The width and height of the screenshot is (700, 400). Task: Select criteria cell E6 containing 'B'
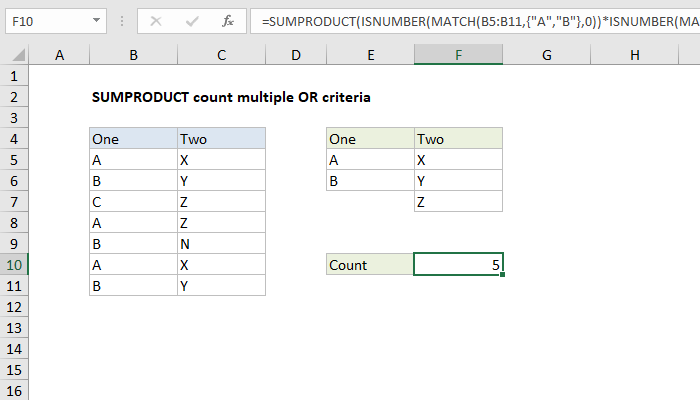click(371, 181)
